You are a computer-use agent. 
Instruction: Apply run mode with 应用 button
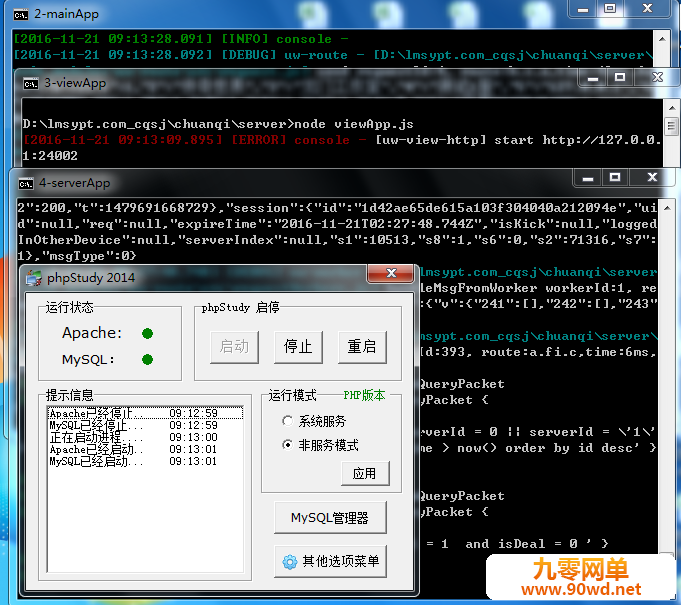(x=365, y=473)
